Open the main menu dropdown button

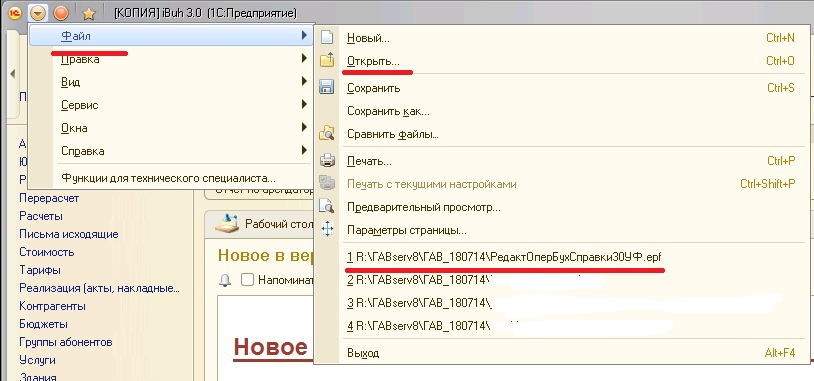(x=37, y=12)
